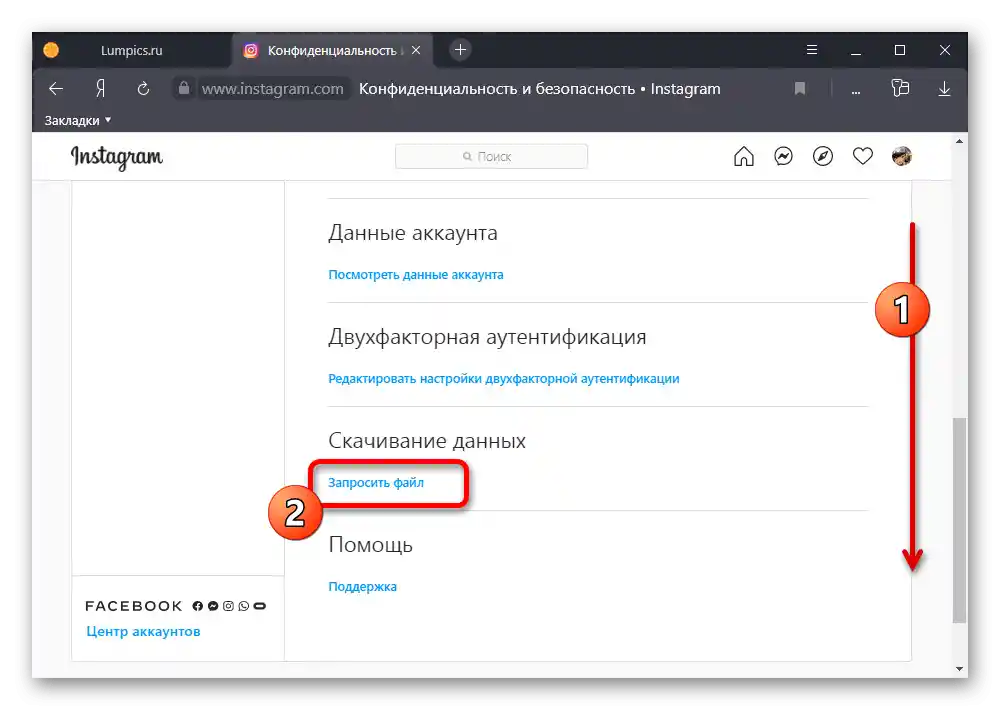The height and width of the screenshot is (710, 1000).
Task: Bookmark this page with the flag icon
Action: coord(799,89)
